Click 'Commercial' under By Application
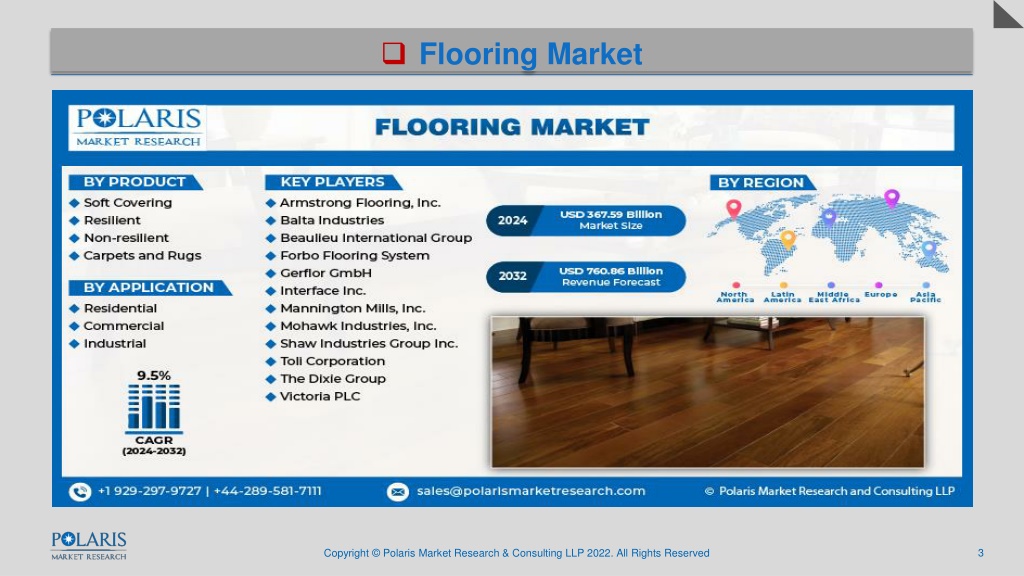Image resolution: width=1024 pixels, height=576 pixels. click(124, 326)
